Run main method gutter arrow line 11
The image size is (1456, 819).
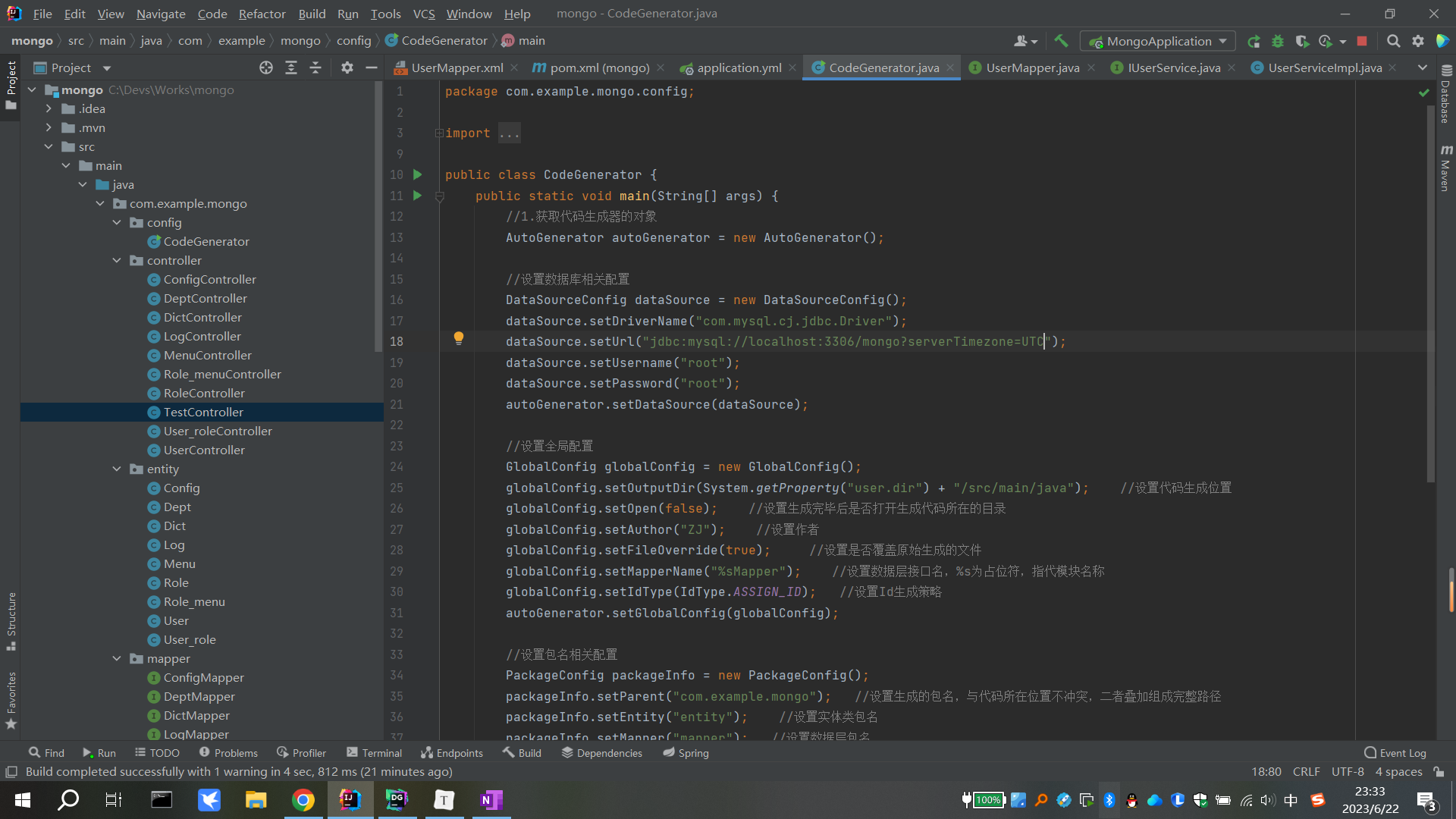pos(417,196)
